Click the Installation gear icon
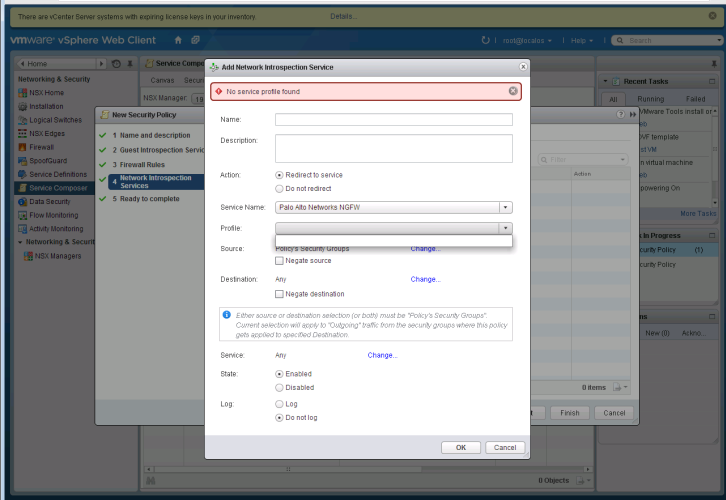726x500 pixels. (x=22, y=106)
